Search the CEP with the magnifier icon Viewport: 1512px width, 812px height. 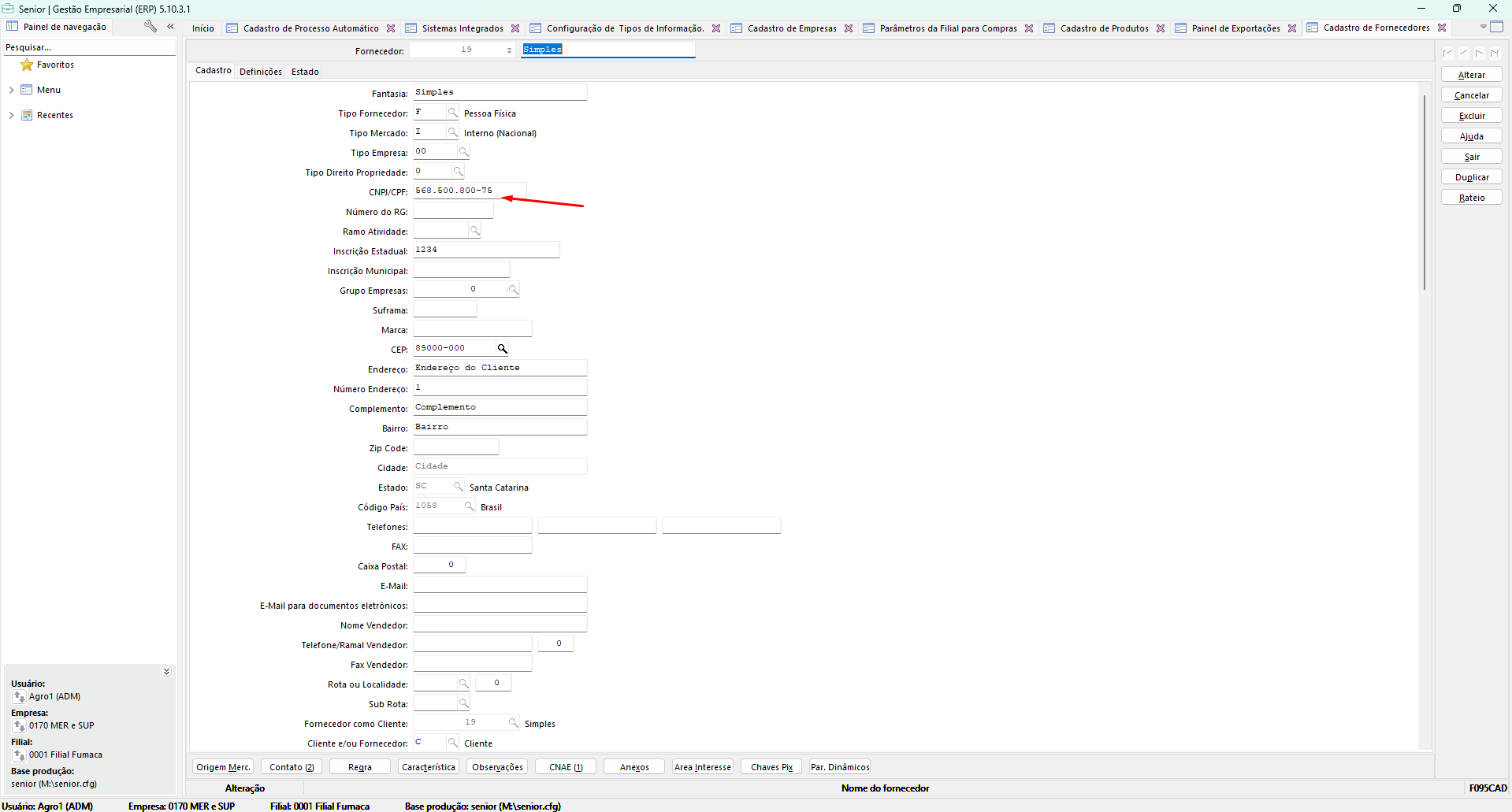pyautogui.click(x=502, y=349)
